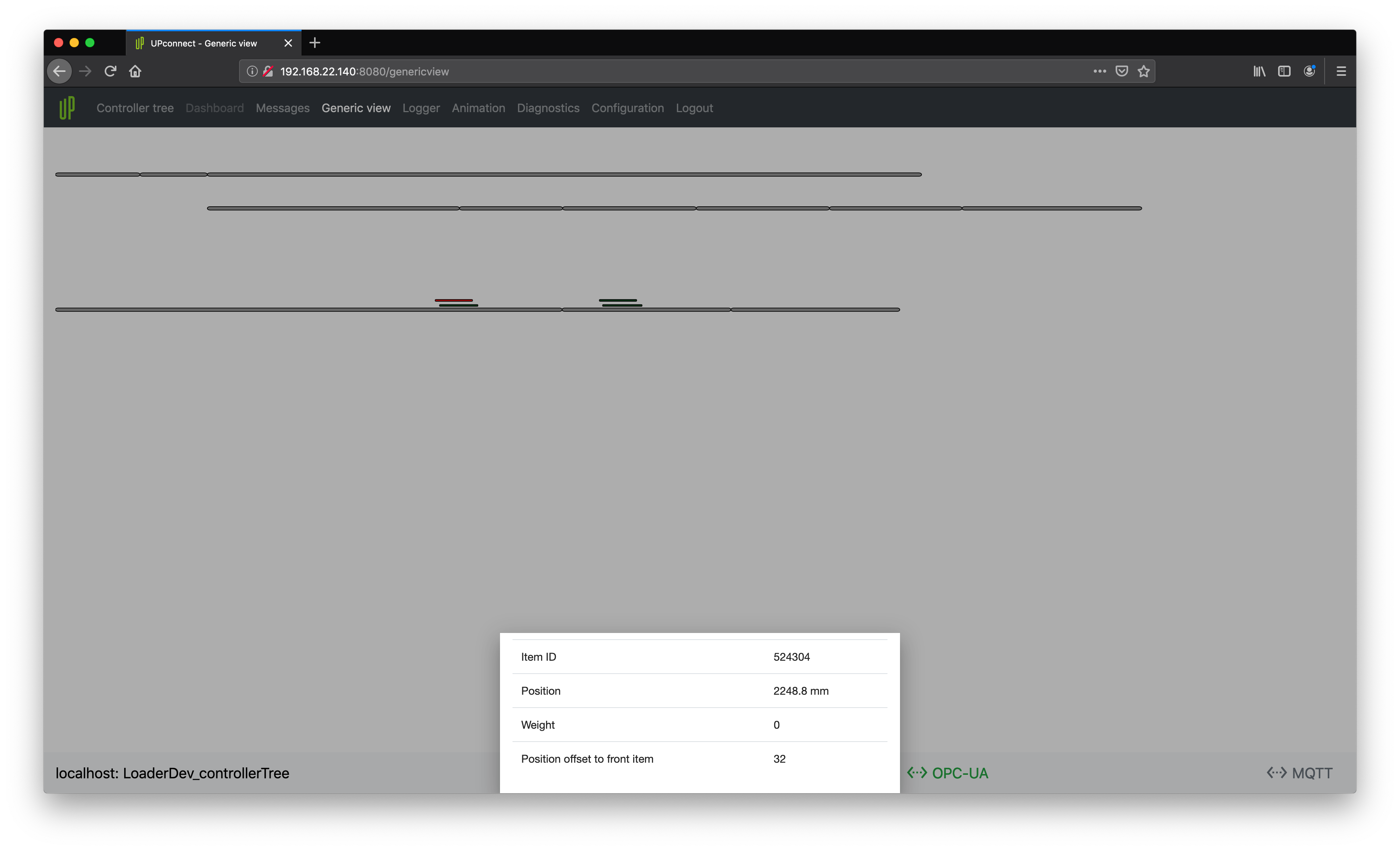
Task: Open the Firefox hamburger menu
Action: click(1341, 71)
